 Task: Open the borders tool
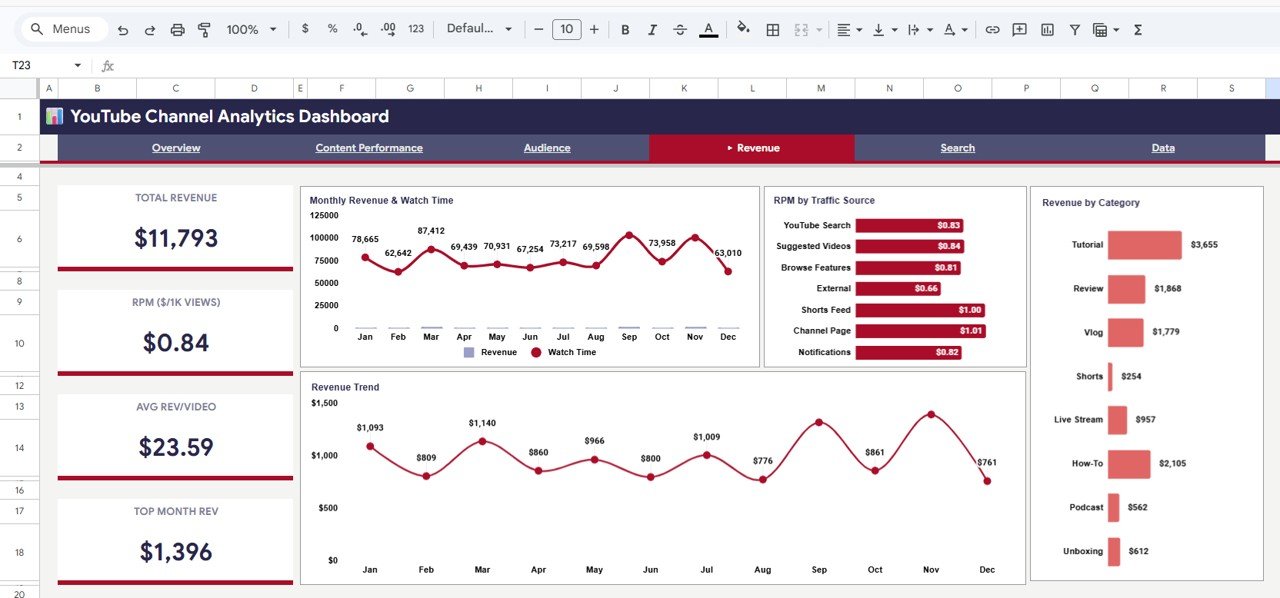pos(773,29)
